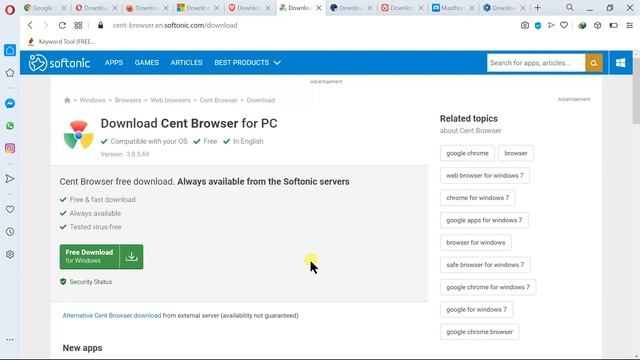Select google chrome for windows 7 tag
Screen dimensions: 640x360
pyautogui.click(x=488, y=287)
